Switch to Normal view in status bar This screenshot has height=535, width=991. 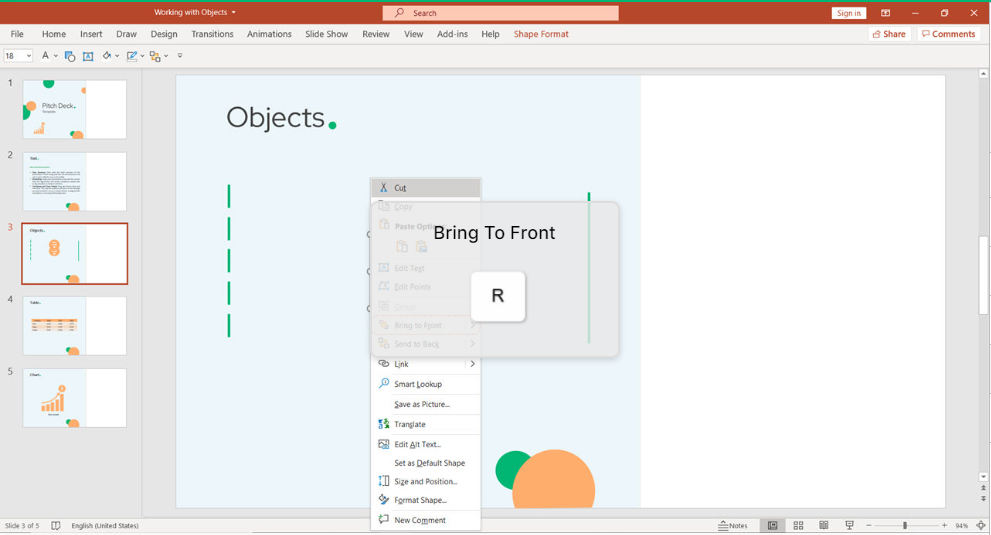click(x=772, y=526)
